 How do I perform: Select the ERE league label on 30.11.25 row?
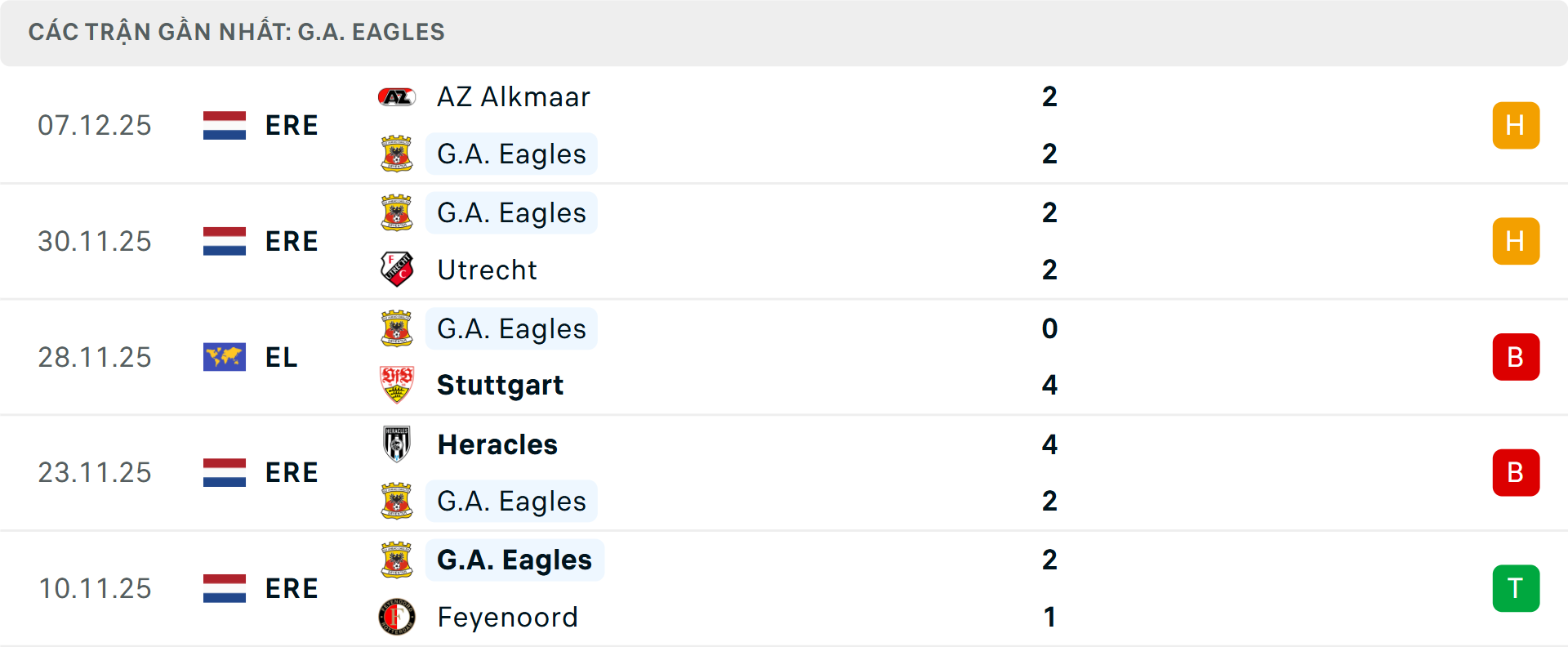click(292, 241)
